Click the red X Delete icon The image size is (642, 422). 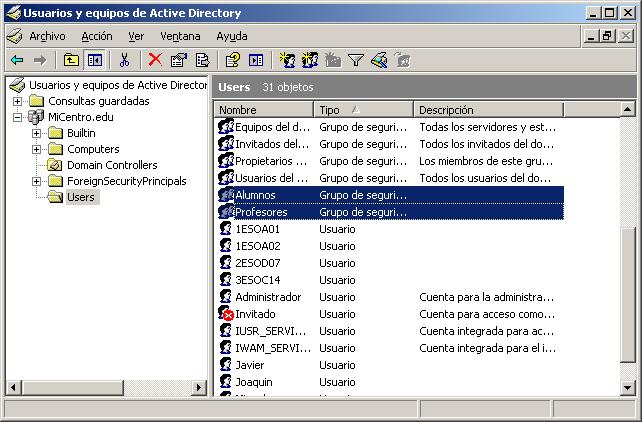tap(155, 60)
